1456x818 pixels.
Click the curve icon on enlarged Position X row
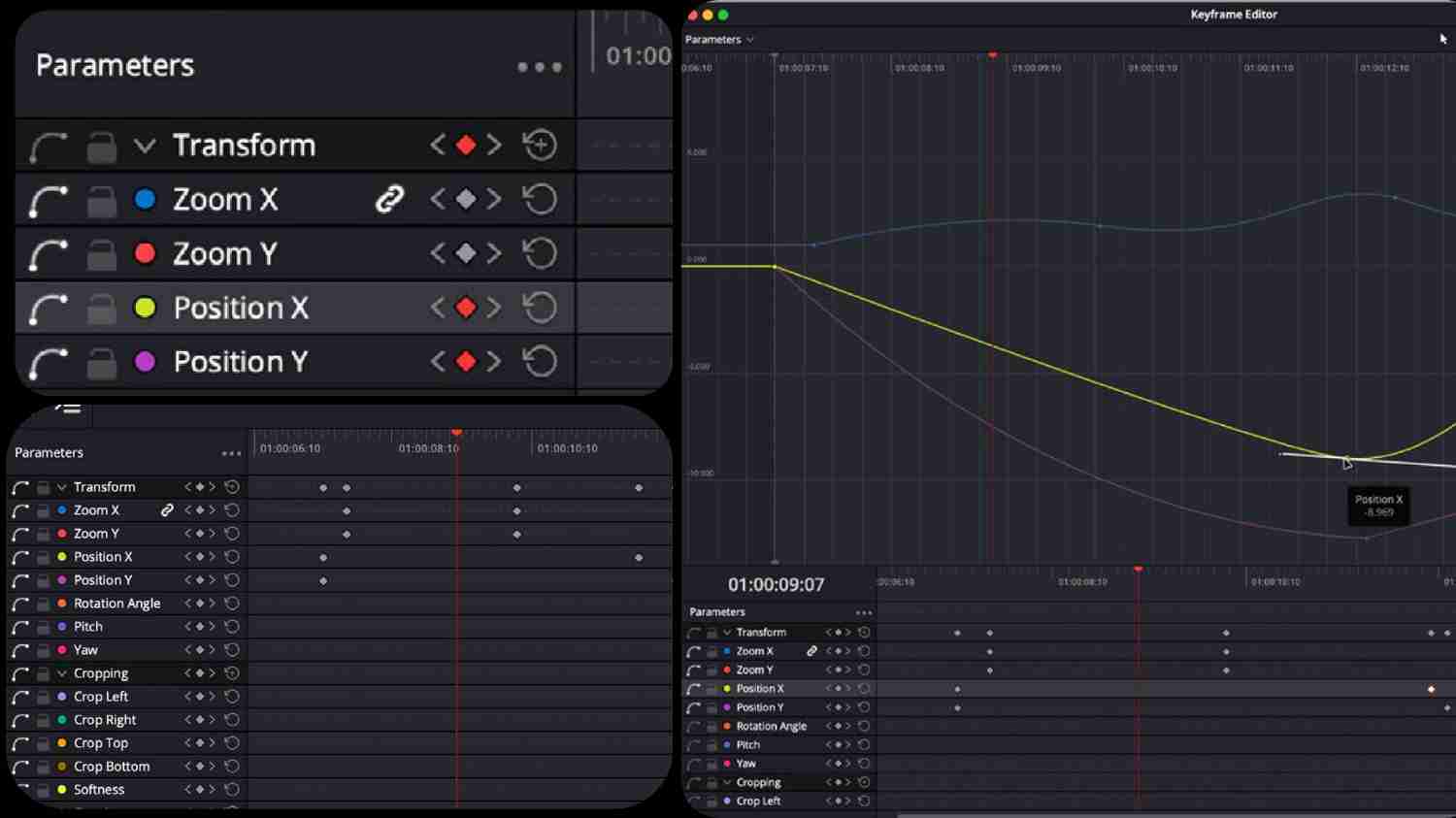pos(48,309)
